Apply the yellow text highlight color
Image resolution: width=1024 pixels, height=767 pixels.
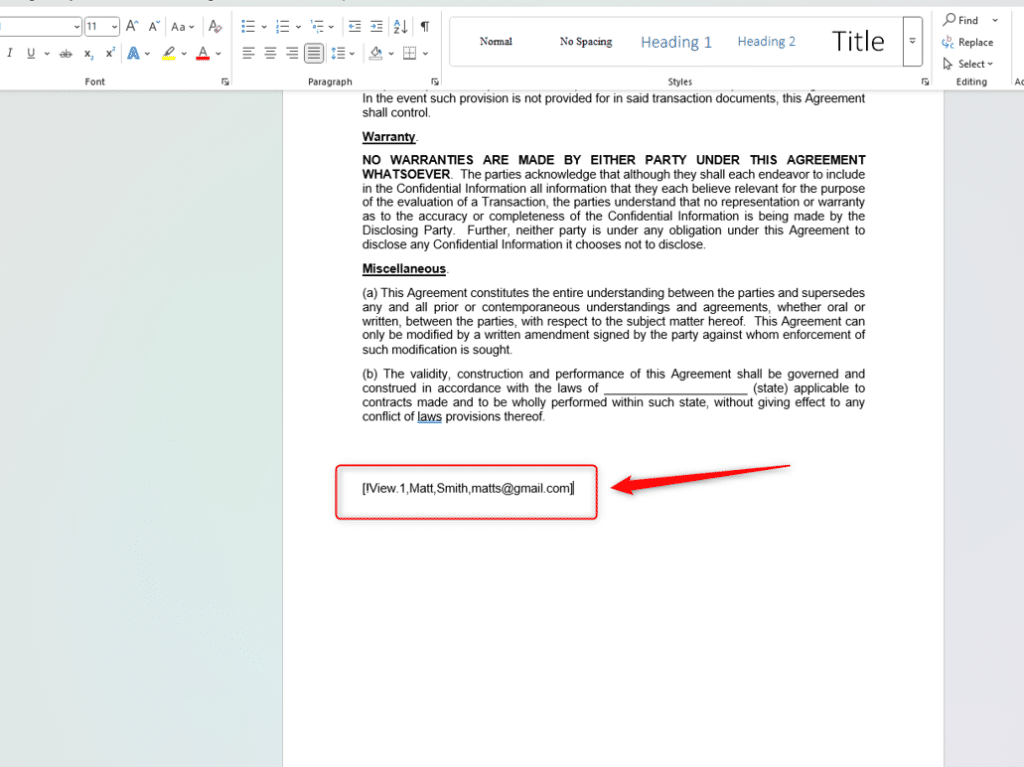click(168, 53)
